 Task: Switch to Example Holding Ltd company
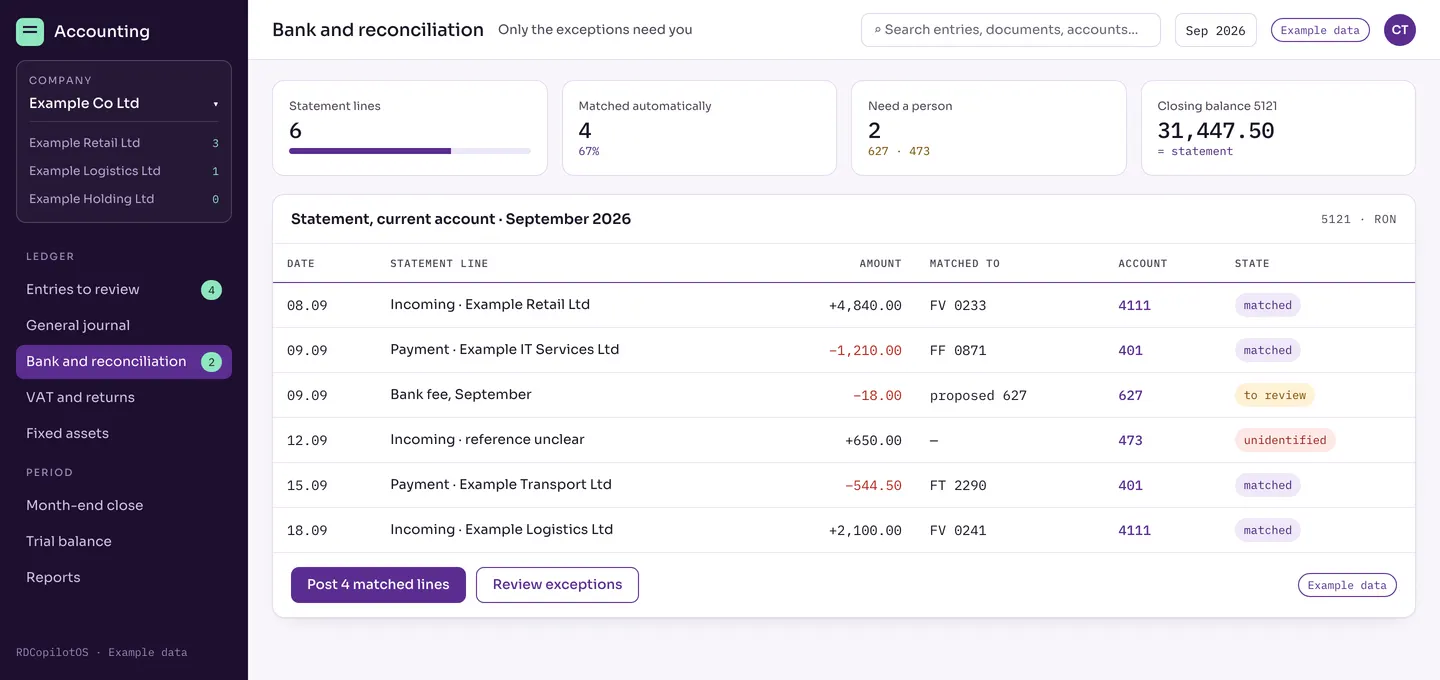click(124, 199)
